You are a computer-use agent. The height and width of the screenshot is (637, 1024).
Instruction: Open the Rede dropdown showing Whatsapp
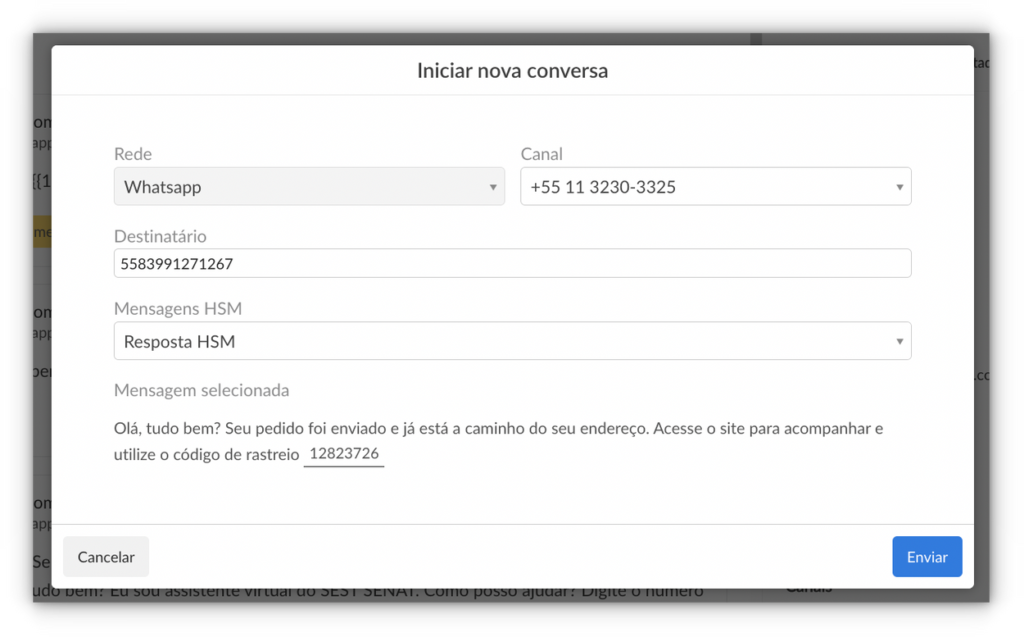tap(300, 187)
